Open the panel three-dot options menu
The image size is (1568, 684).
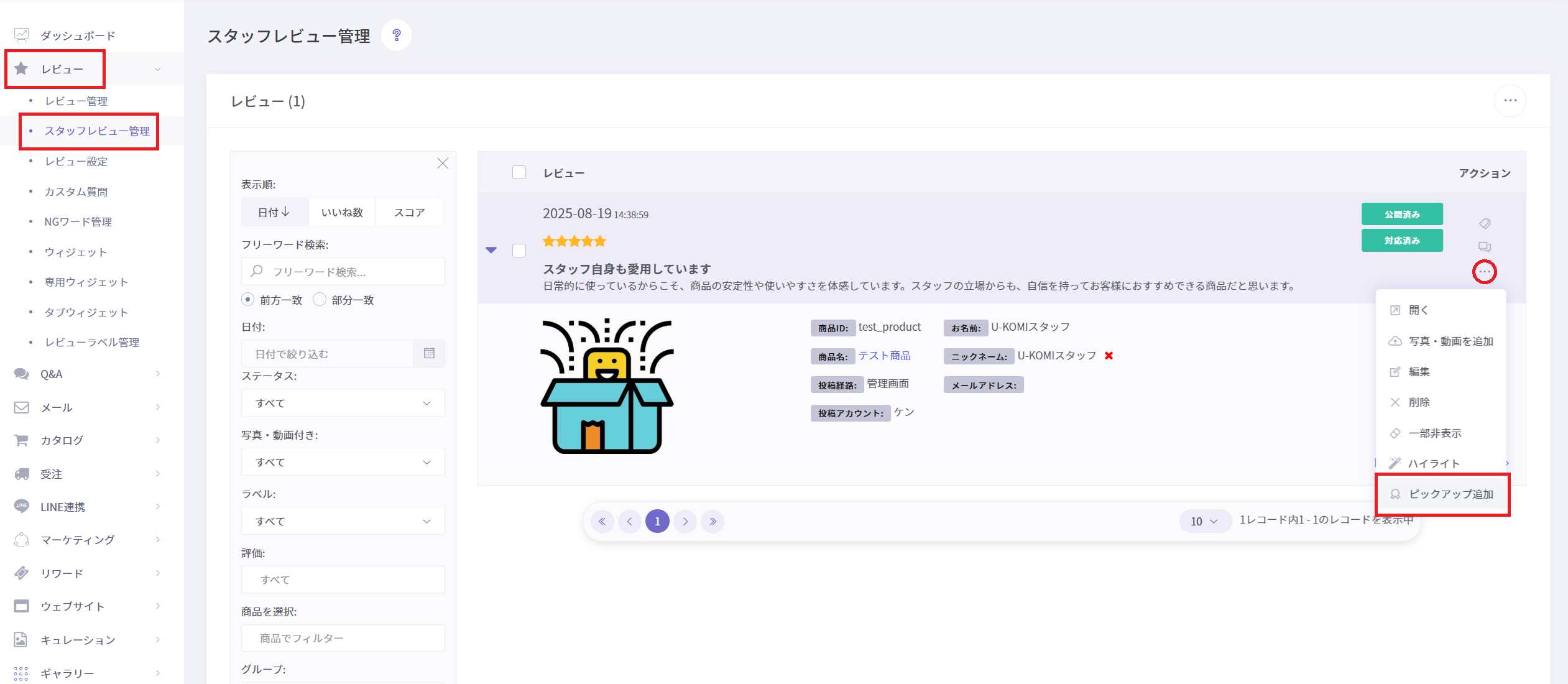coord(1510,101)
